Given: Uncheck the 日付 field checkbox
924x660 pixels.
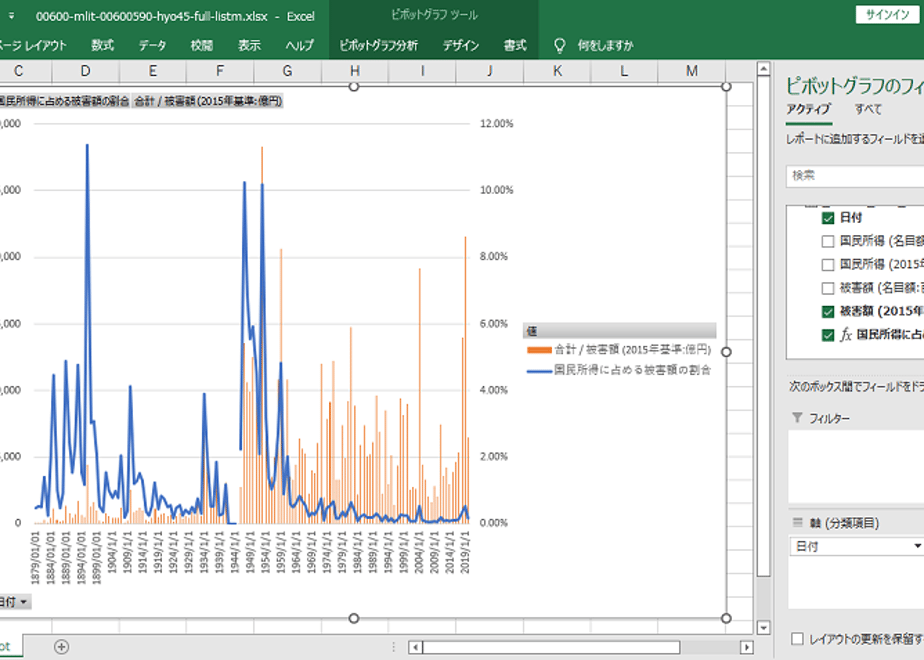Looking at the screenshot, I should pyautogui.click(x=828, y=218).
